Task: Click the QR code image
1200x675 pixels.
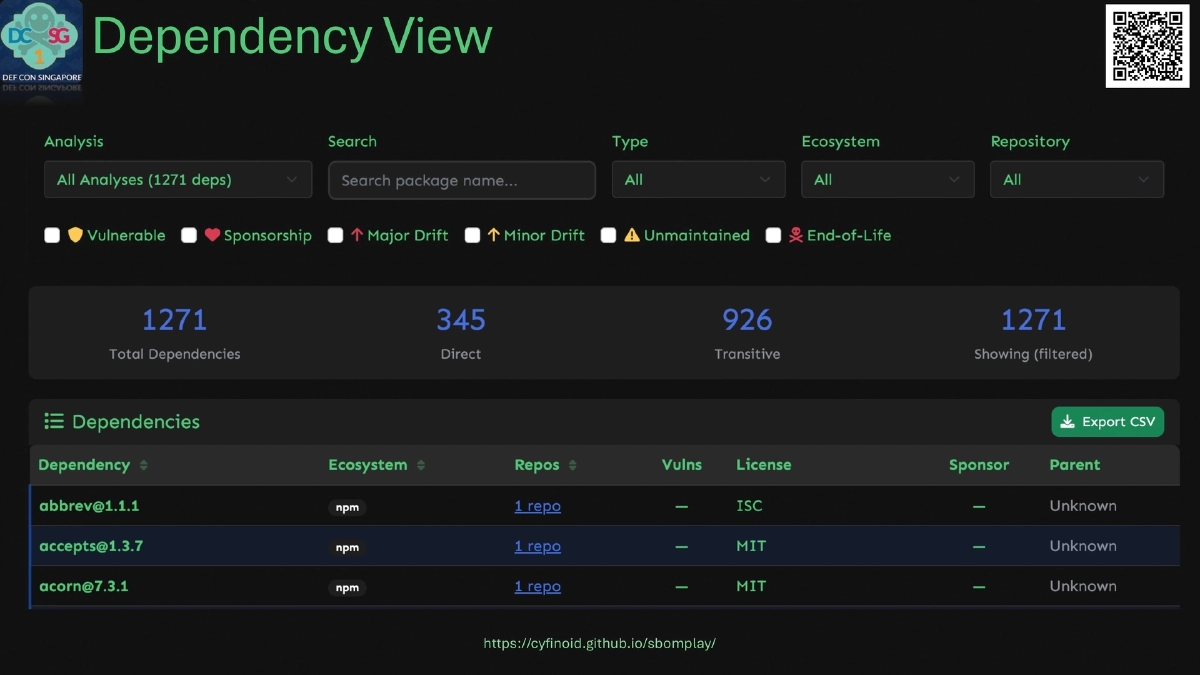Action: (x=1146, y=46)
